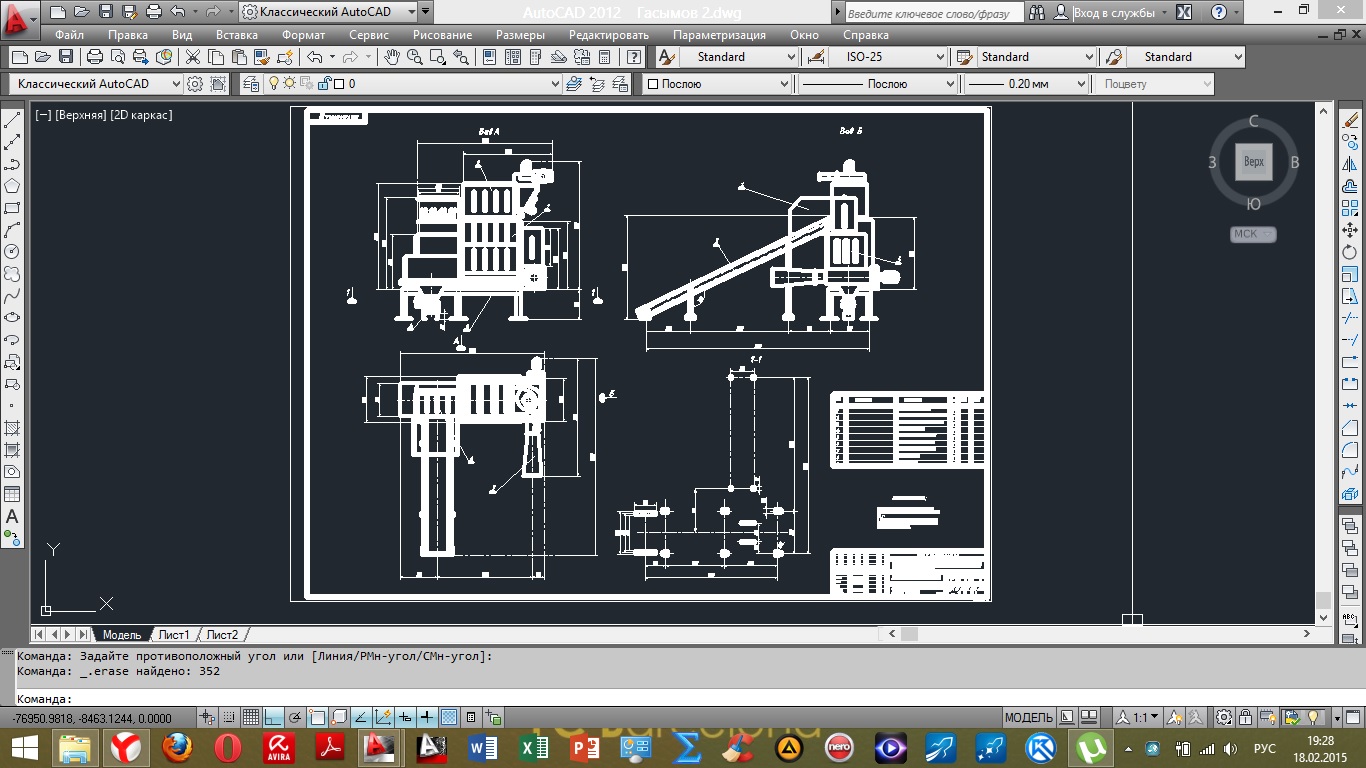Open the multileader style Standard dropdown
Image resolution: width=1366 pixels, height=768 pixels.
pyautogui.click(x=1238, y=57)
